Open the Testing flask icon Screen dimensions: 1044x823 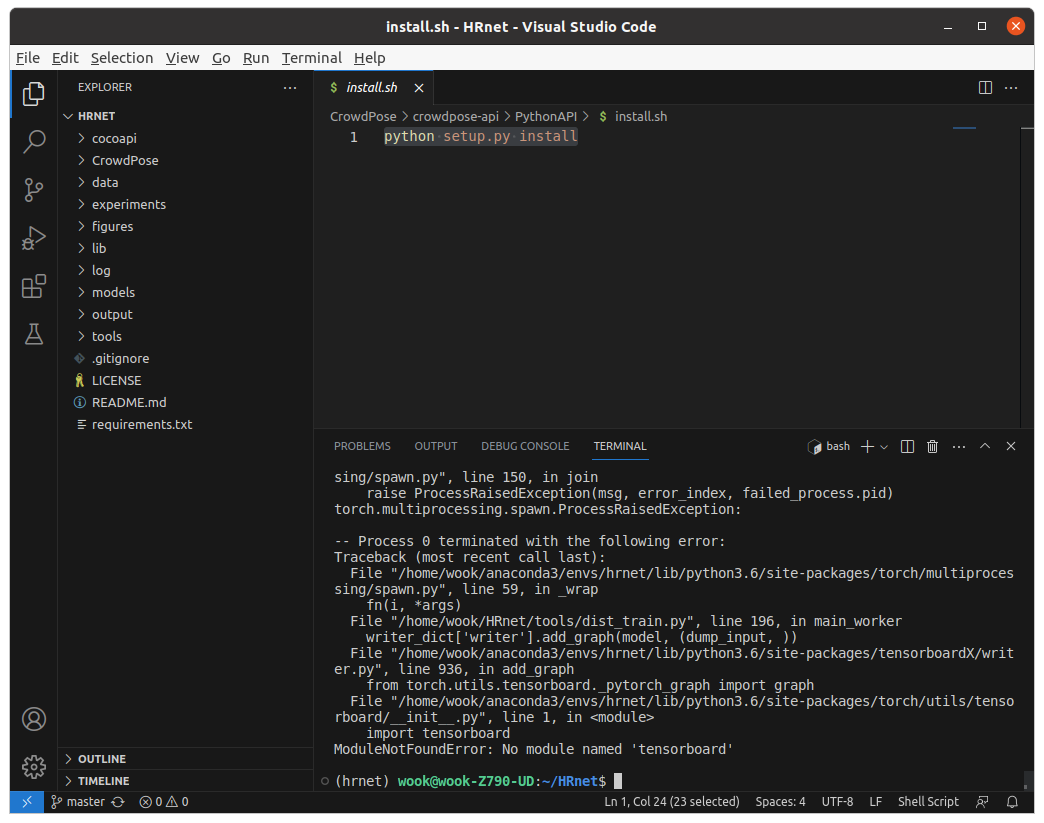click(x=33, y=334)
